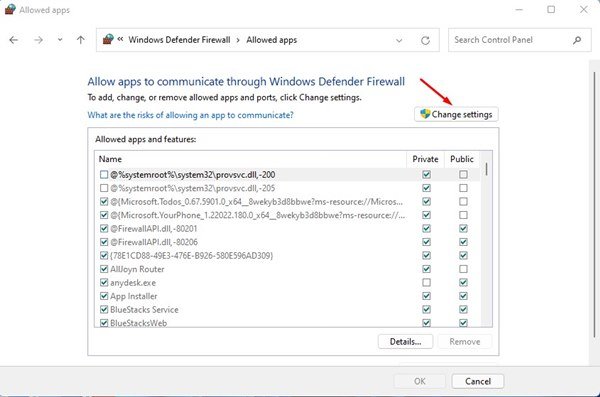The height and width of the screenshot is (397, 600).
Task: Click the shield icon on Change settings
Action: click(425, 114)
